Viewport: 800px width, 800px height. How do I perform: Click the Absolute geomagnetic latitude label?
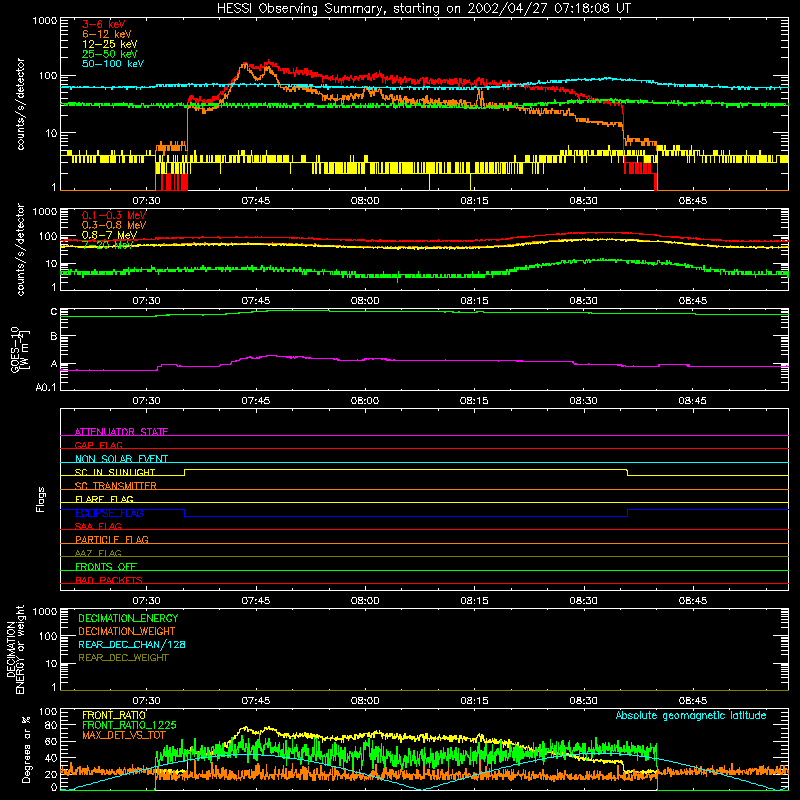(x=691, y=715)
